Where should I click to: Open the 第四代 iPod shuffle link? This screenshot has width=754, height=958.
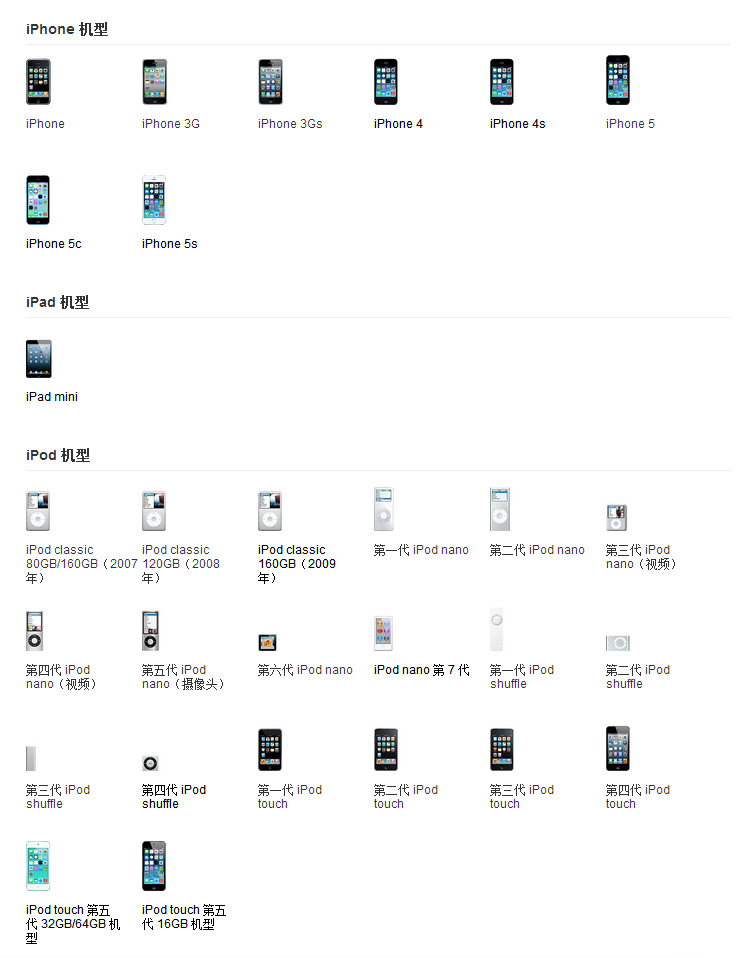[174, 796]
